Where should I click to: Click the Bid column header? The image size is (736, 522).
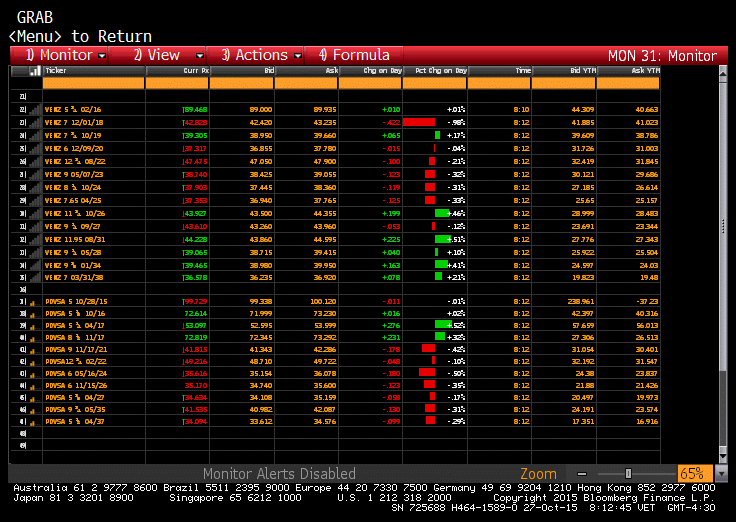242,71
